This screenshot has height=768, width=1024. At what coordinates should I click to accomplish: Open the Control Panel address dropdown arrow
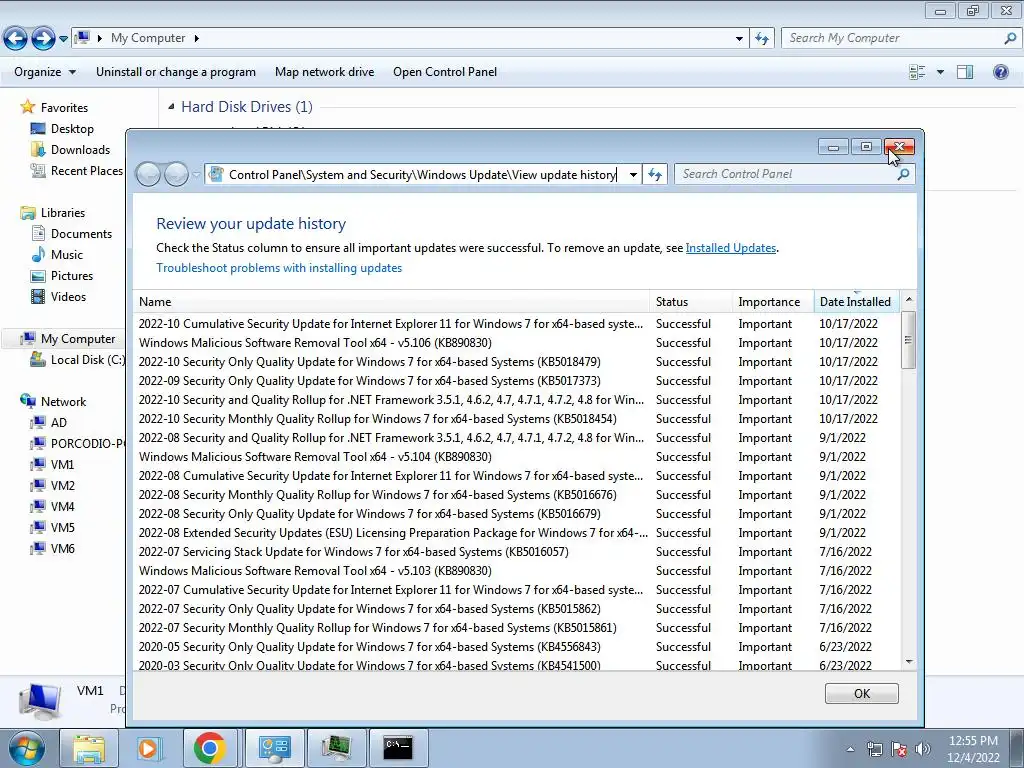633,174
